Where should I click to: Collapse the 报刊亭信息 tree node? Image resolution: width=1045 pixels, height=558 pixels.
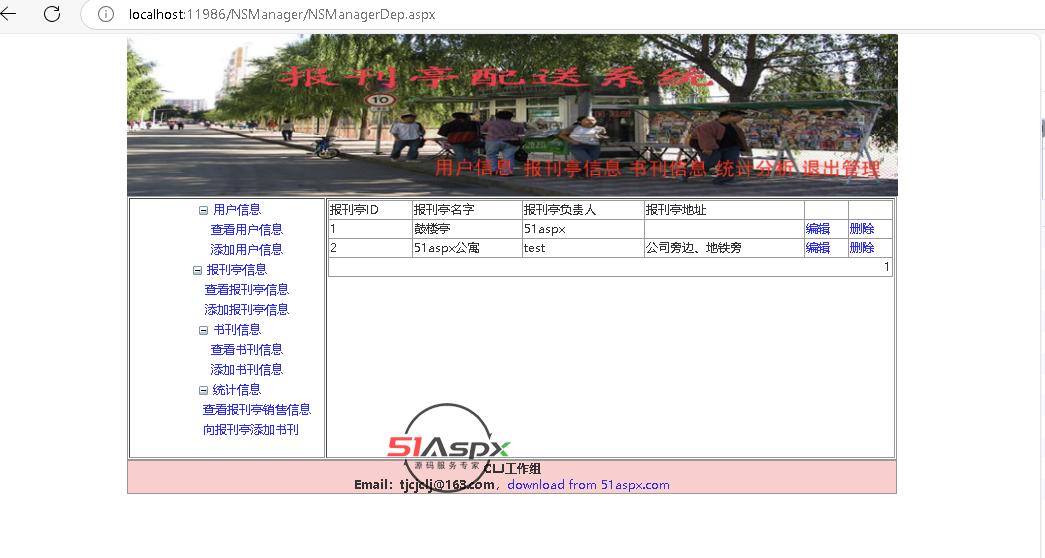point(197,270)
